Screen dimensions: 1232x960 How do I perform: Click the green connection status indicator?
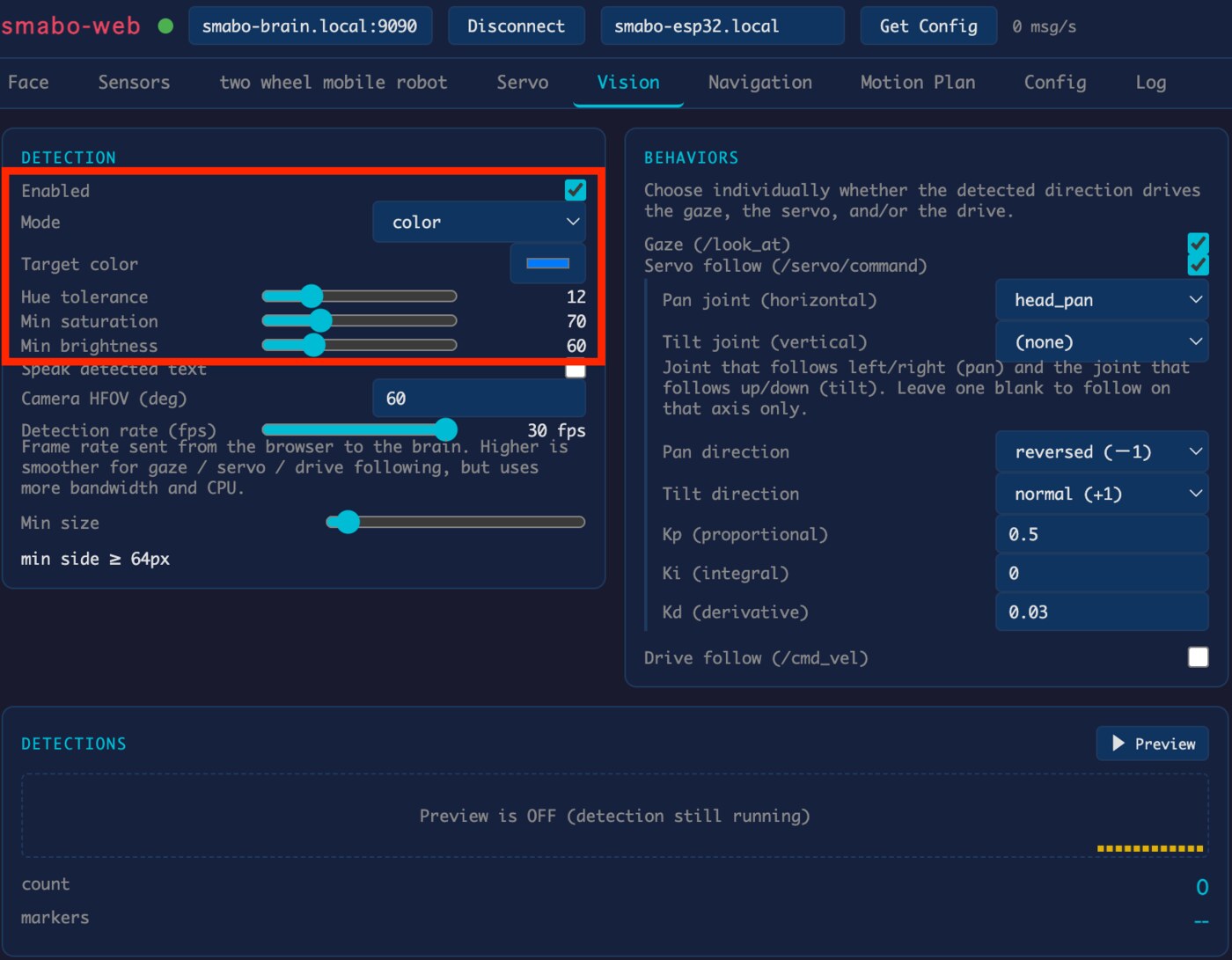click(x=165, y=26)
